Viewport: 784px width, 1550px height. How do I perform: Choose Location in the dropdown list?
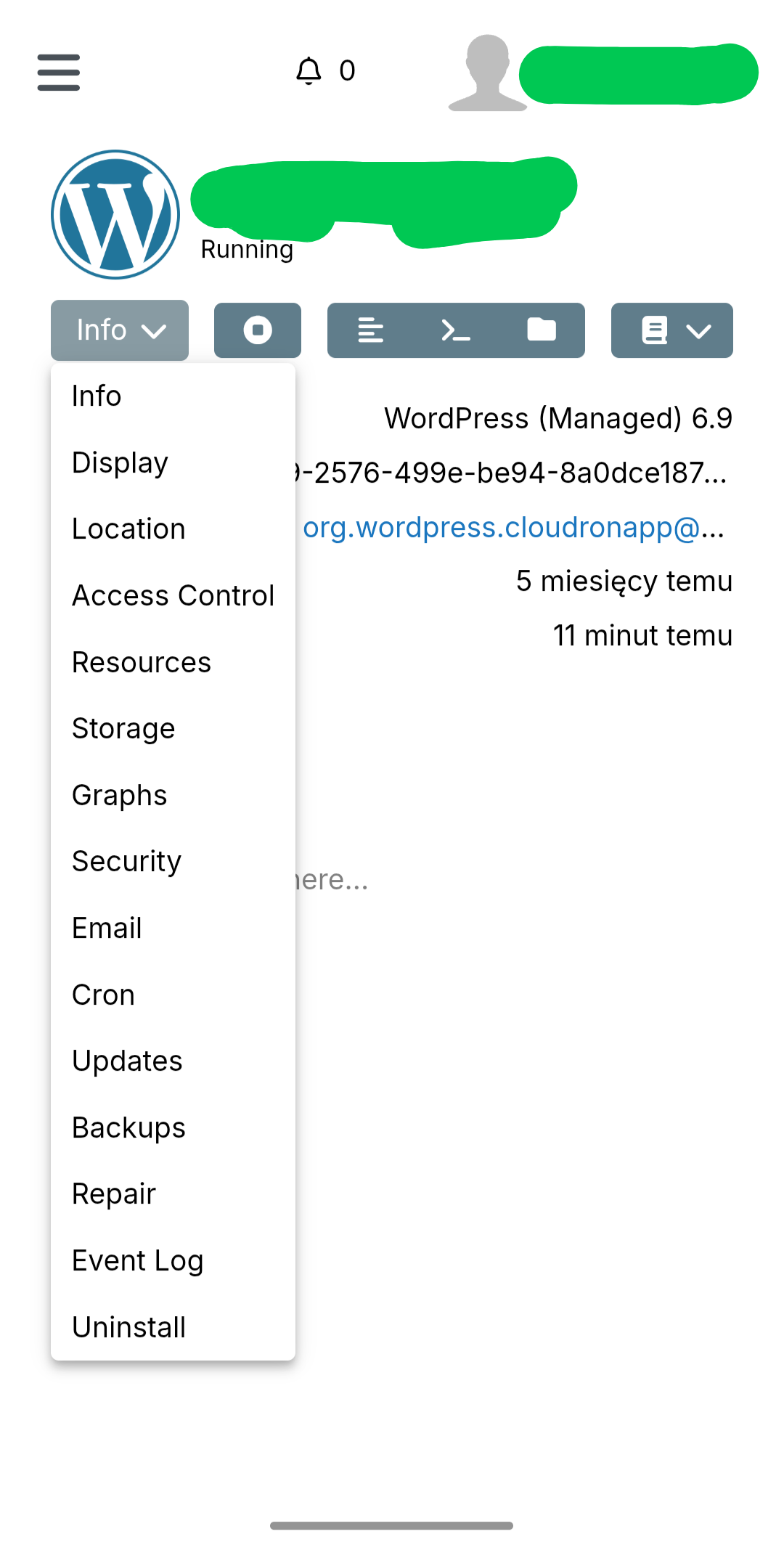pyautogui.click(x=128, y=529)
